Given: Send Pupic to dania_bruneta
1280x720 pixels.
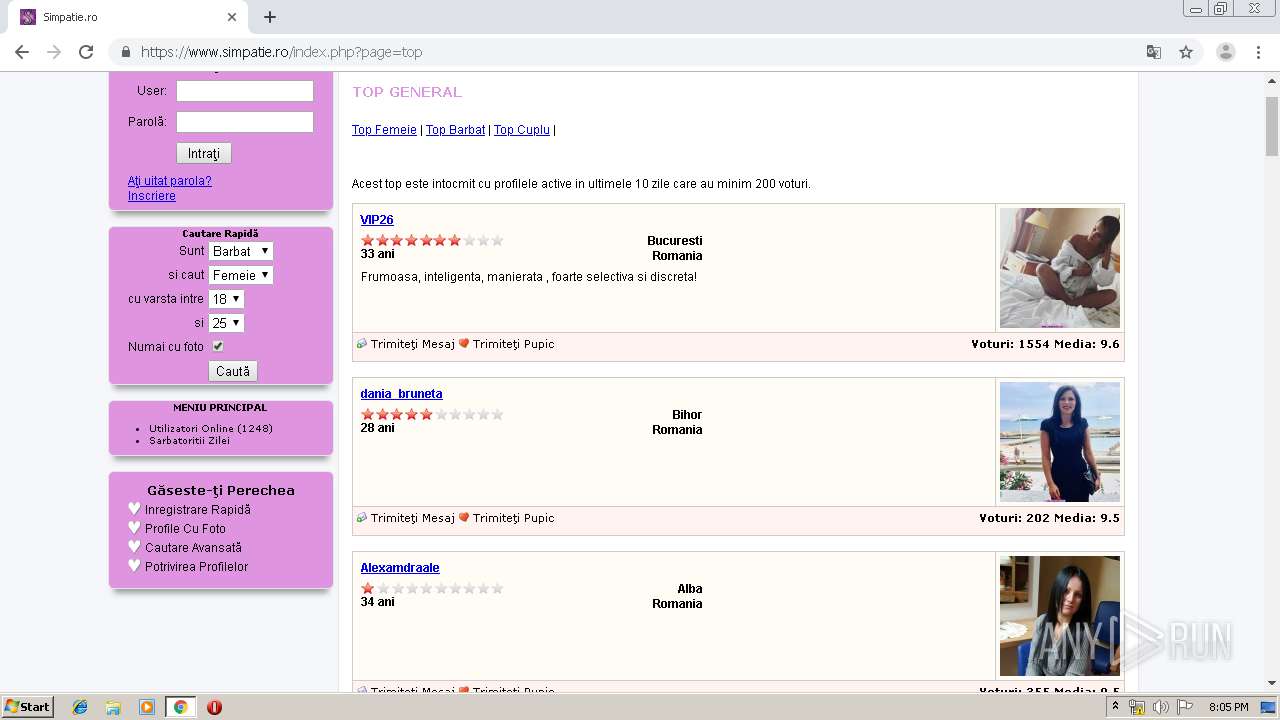Looking at the screenshot, I should pyautogui.click(x=513, y=518).
